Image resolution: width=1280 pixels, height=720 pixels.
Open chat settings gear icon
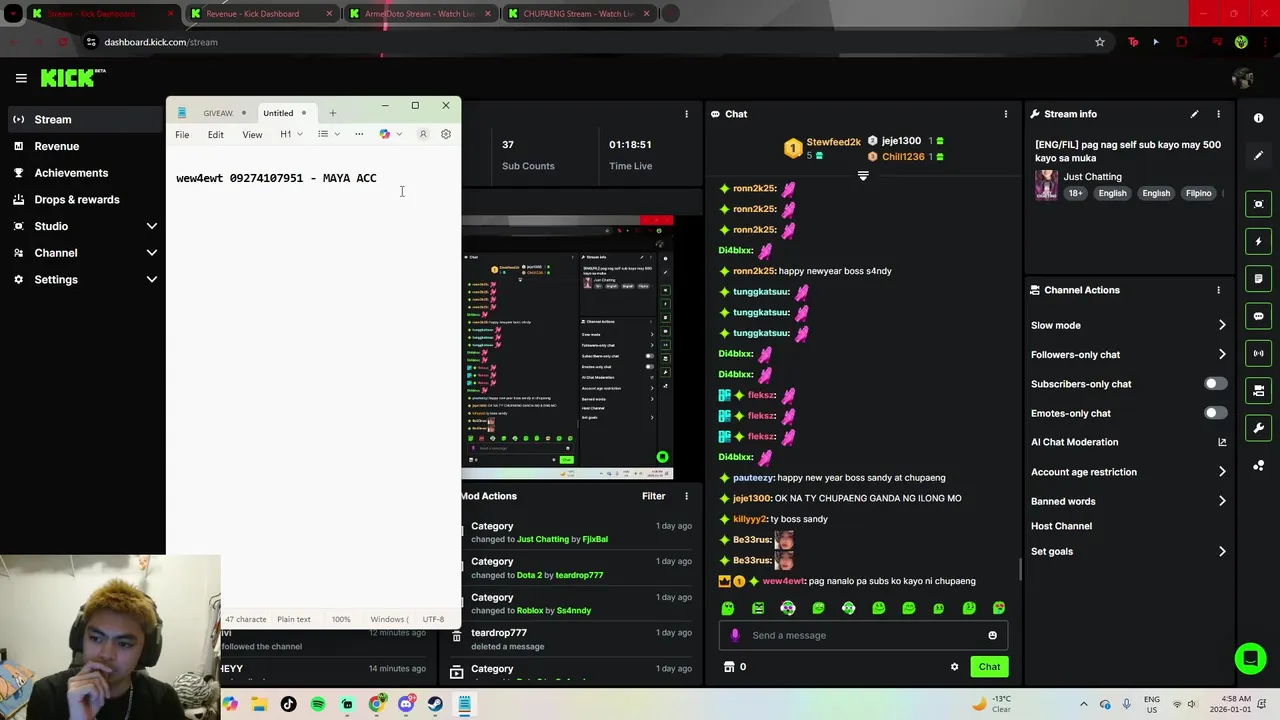pos(954,667)
